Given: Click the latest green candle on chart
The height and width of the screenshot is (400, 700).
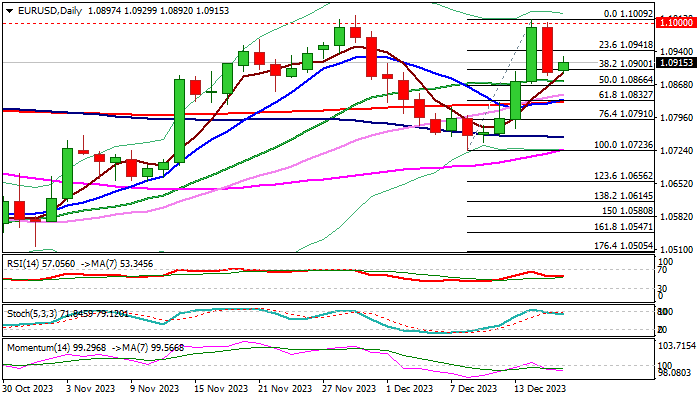Looking at the screenshot, I should point(563,65).
